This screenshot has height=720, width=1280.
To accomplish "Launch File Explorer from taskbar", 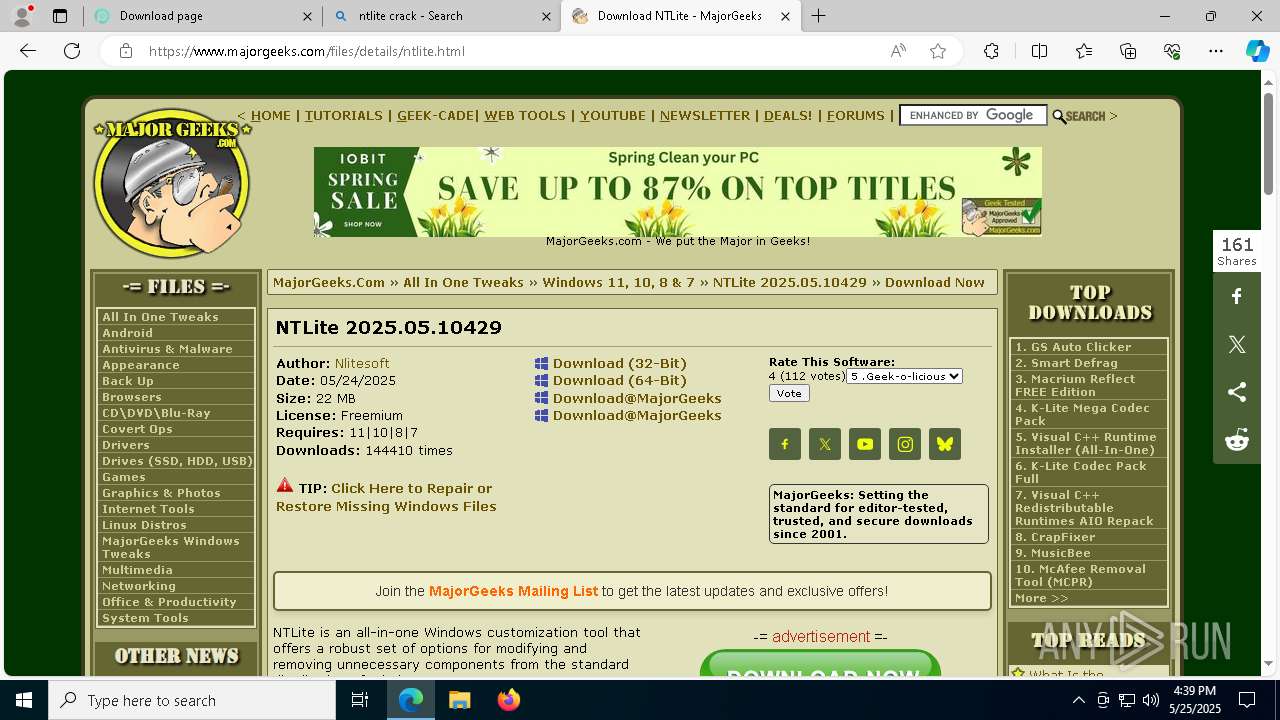I will click(x=460, y=700).
